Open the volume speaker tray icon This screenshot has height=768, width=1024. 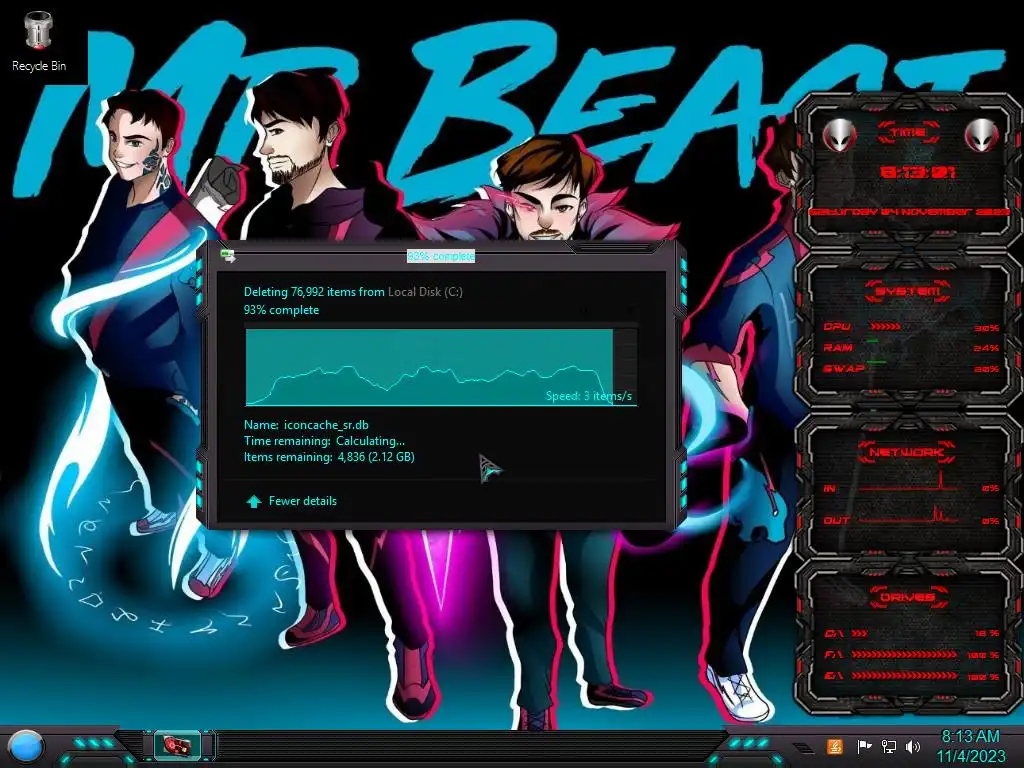point(912,746)
